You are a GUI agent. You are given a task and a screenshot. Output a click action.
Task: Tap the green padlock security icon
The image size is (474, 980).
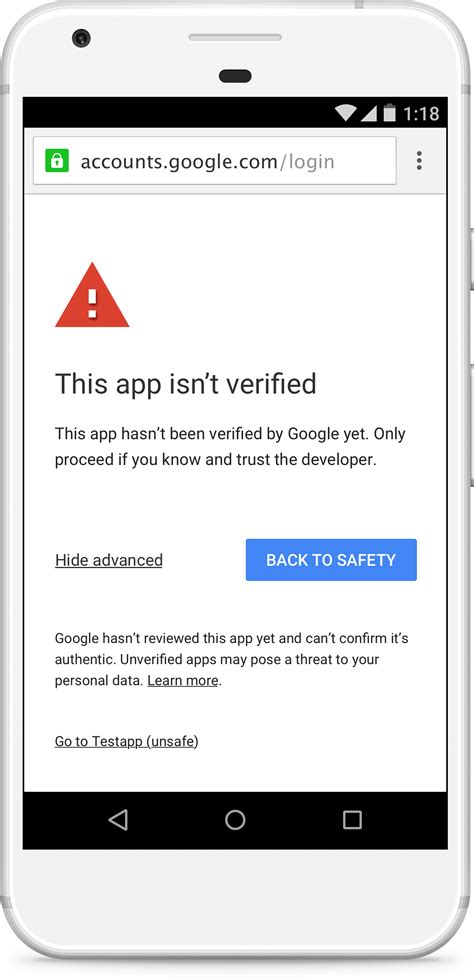(57, 161)
